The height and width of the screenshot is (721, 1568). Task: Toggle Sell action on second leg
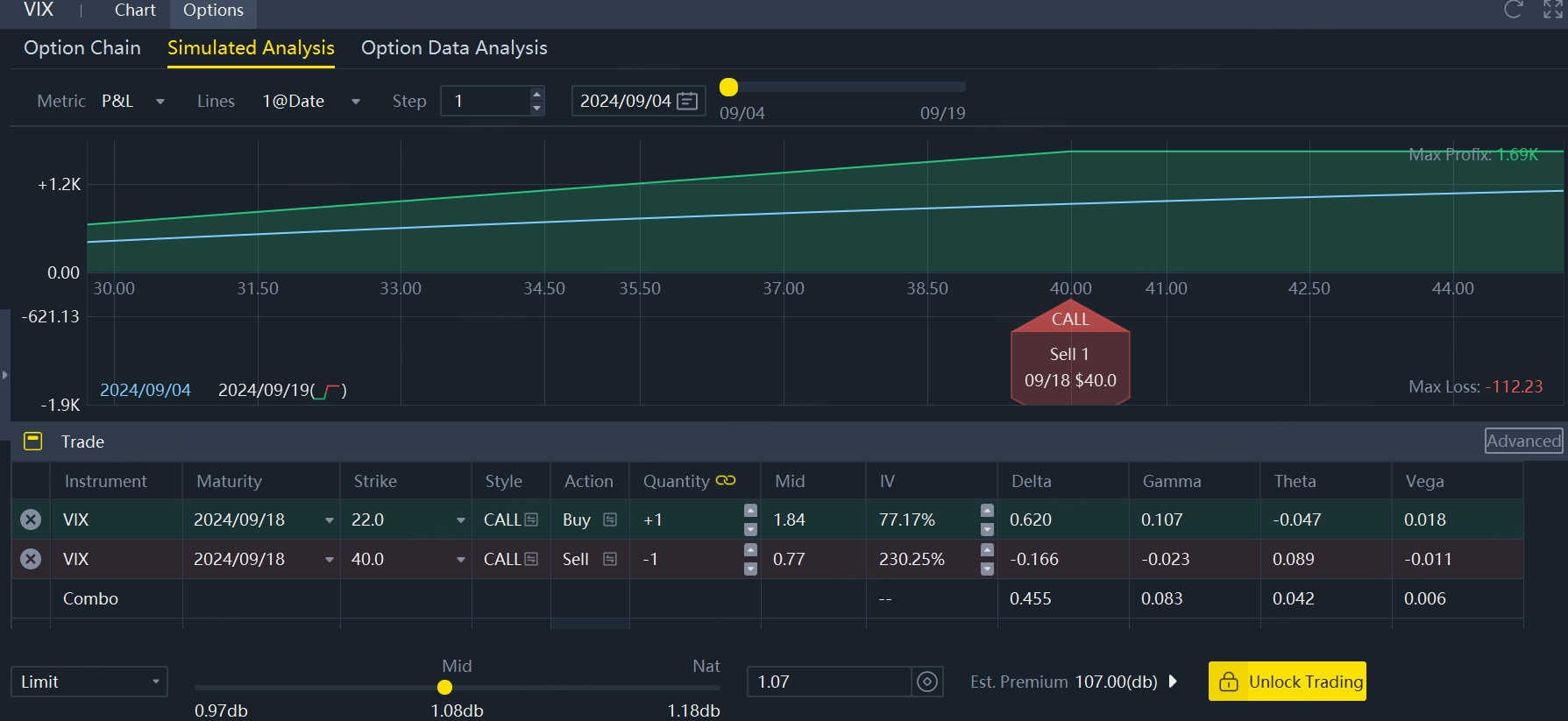coord(610,559)
